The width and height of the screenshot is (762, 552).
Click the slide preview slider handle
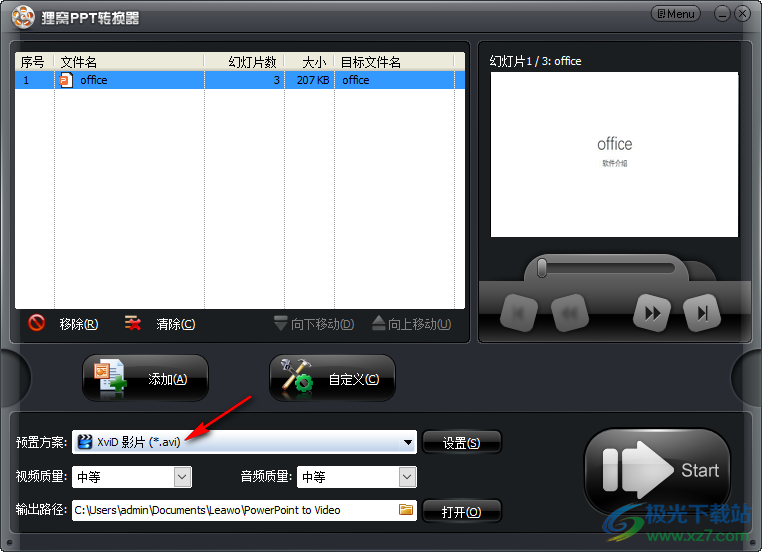(x=542, y=268)
